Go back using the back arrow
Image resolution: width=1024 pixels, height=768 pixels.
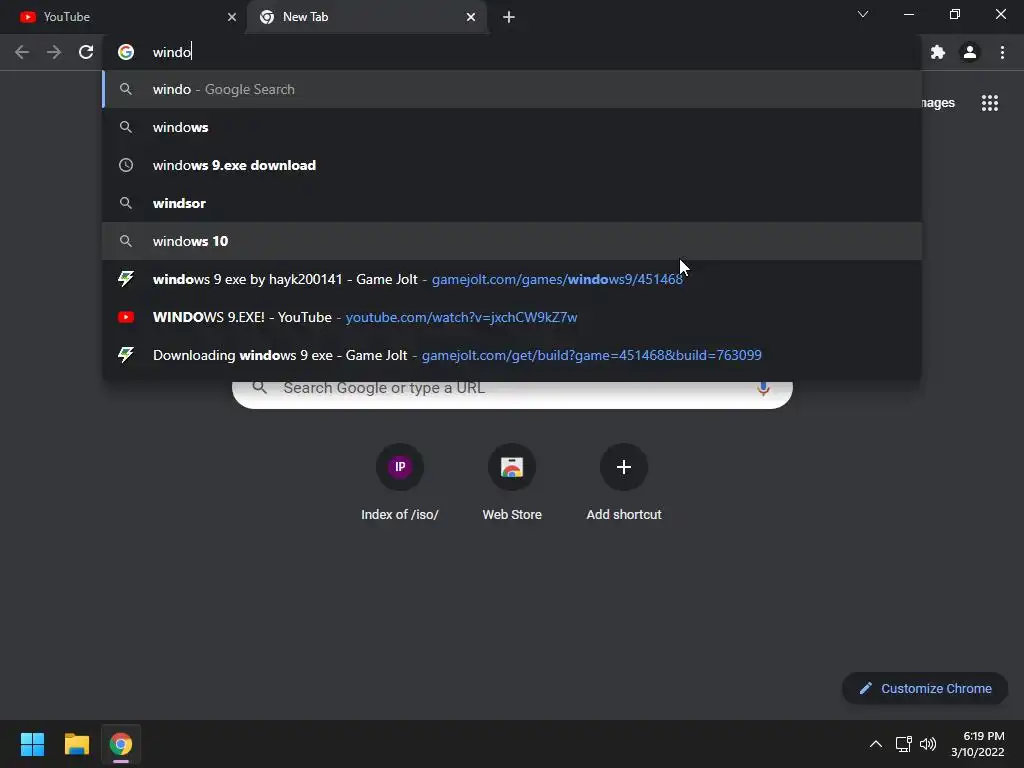click(x=22, y=52)
